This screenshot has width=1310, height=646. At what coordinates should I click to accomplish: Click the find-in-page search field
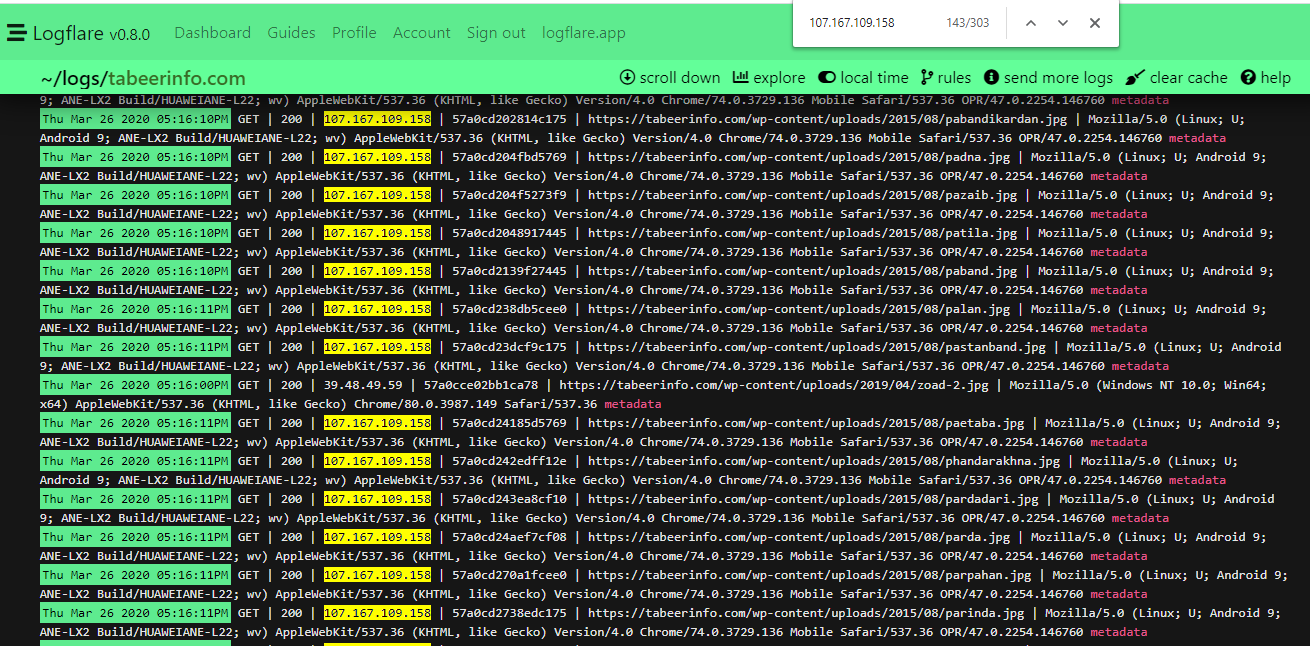[870, 23]
